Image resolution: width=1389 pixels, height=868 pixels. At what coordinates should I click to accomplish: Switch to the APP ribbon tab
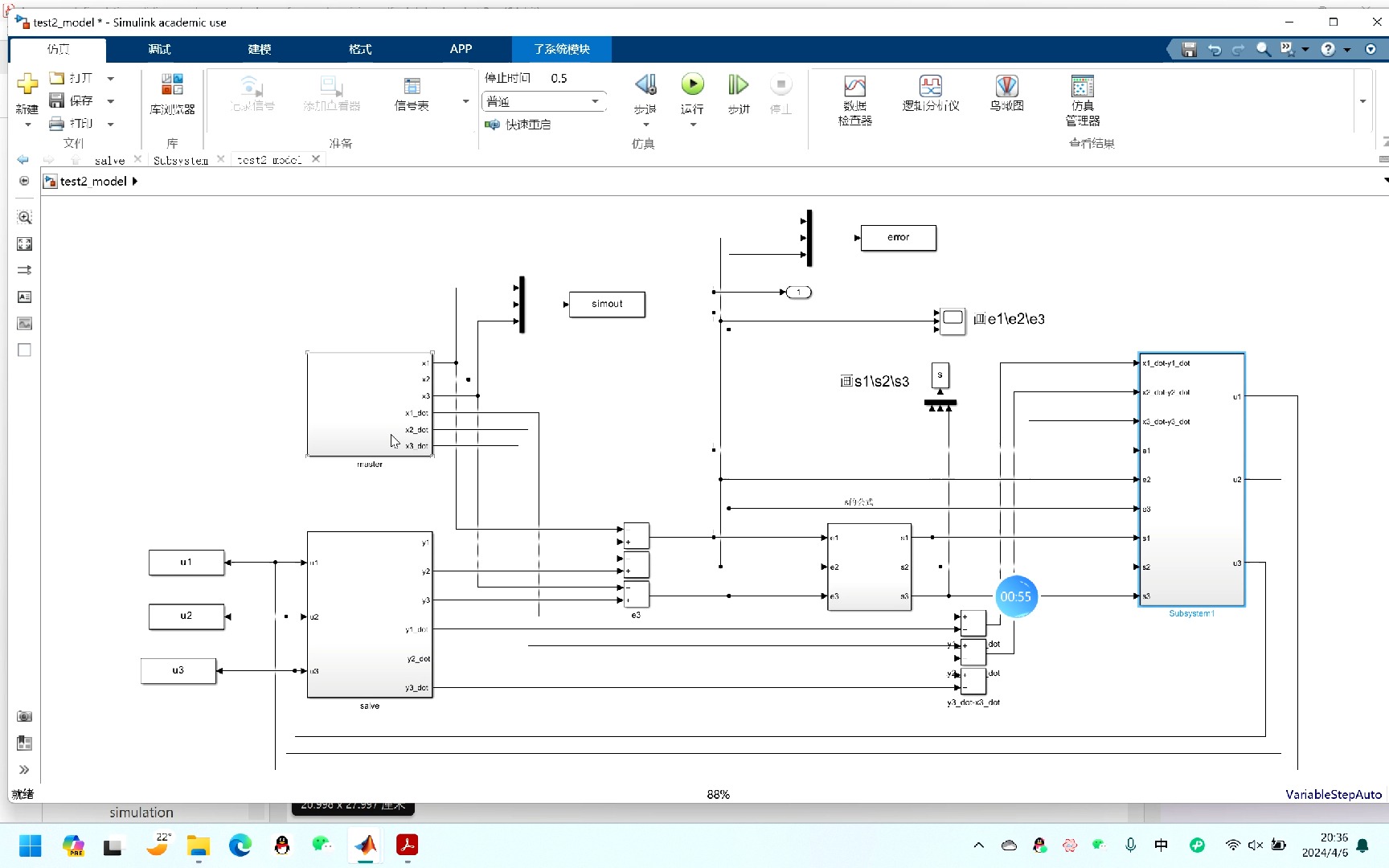(x=461, y=49)
